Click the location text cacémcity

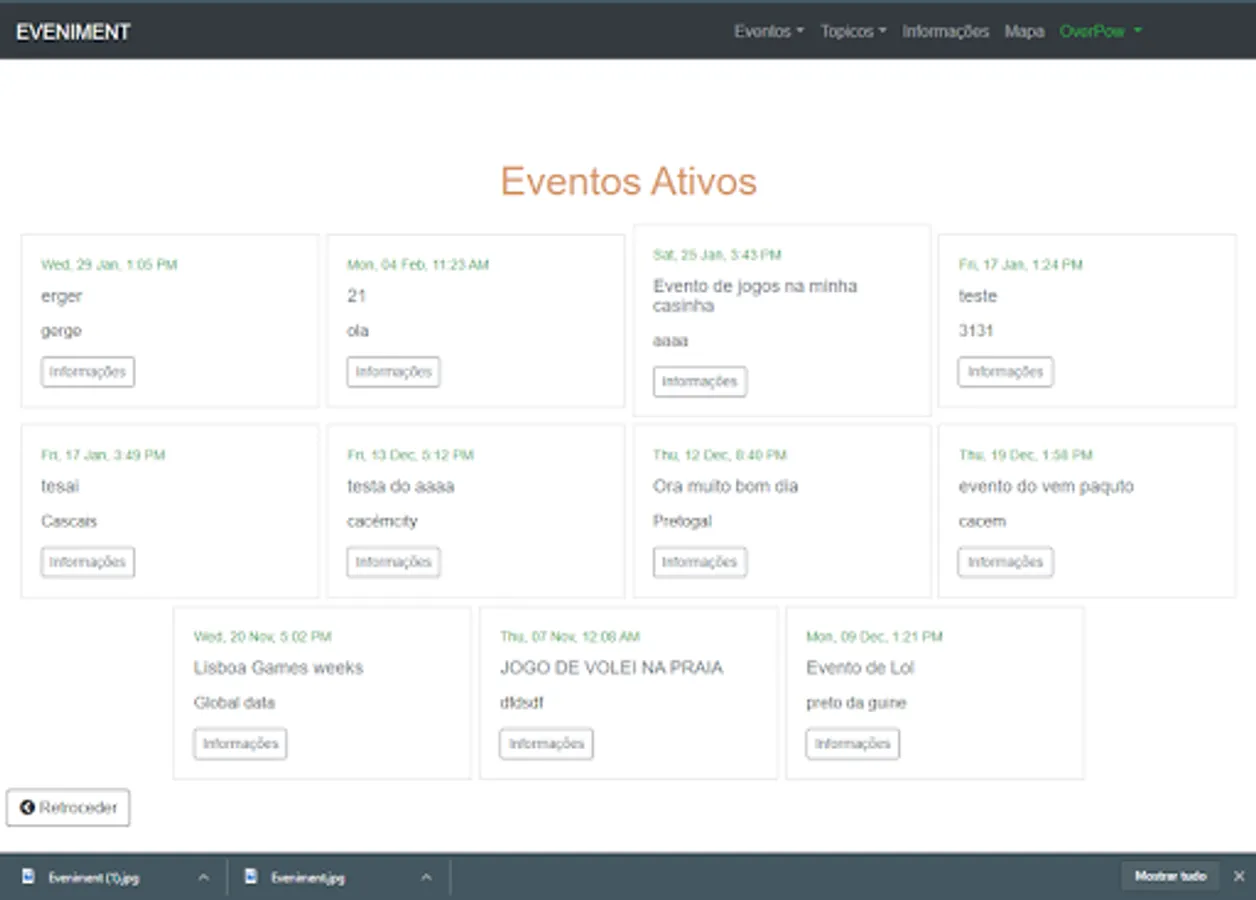pyautogui.click(x=382, y=521)
